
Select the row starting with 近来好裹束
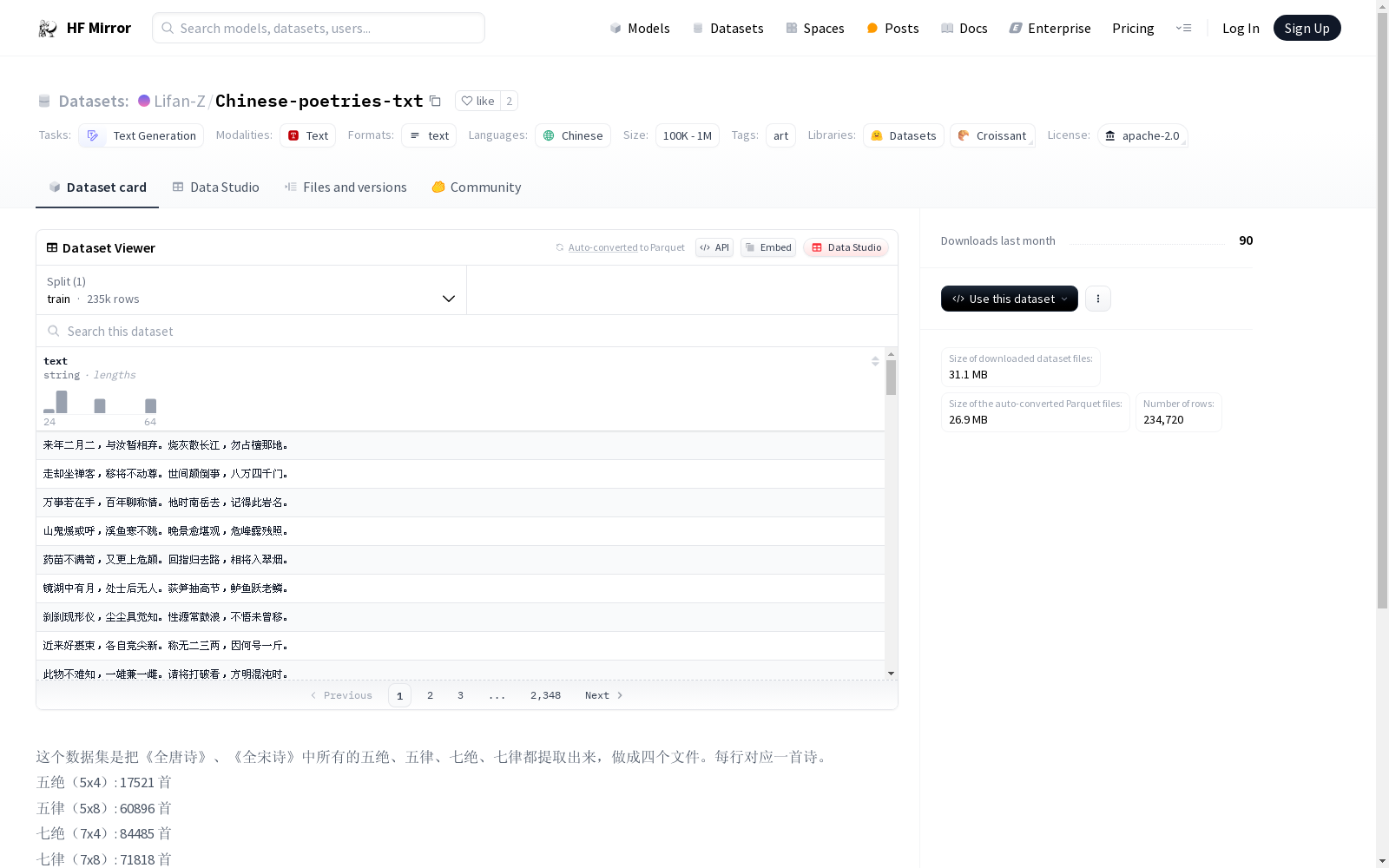coord(460,646)
